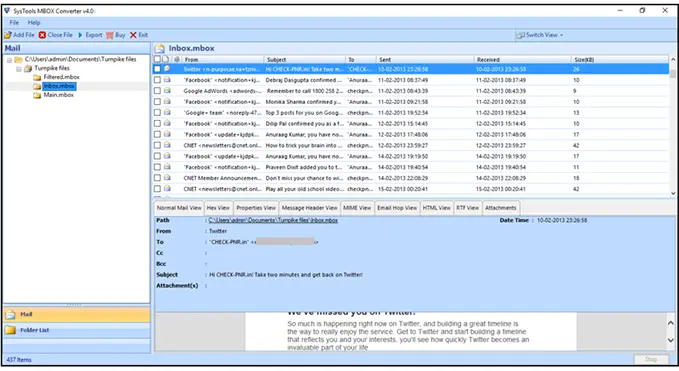Click the Switch View icon

(x=521, y=35)
